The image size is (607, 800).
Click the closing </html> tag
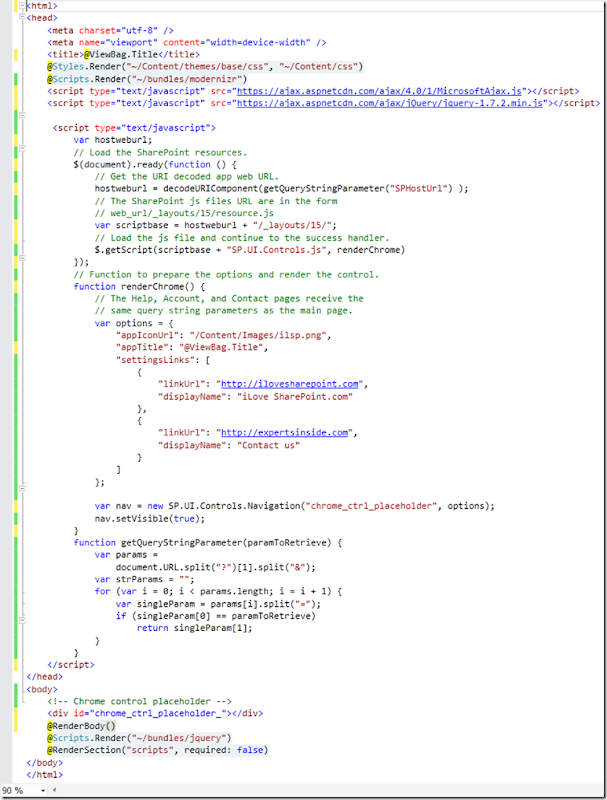coord(45,775)
